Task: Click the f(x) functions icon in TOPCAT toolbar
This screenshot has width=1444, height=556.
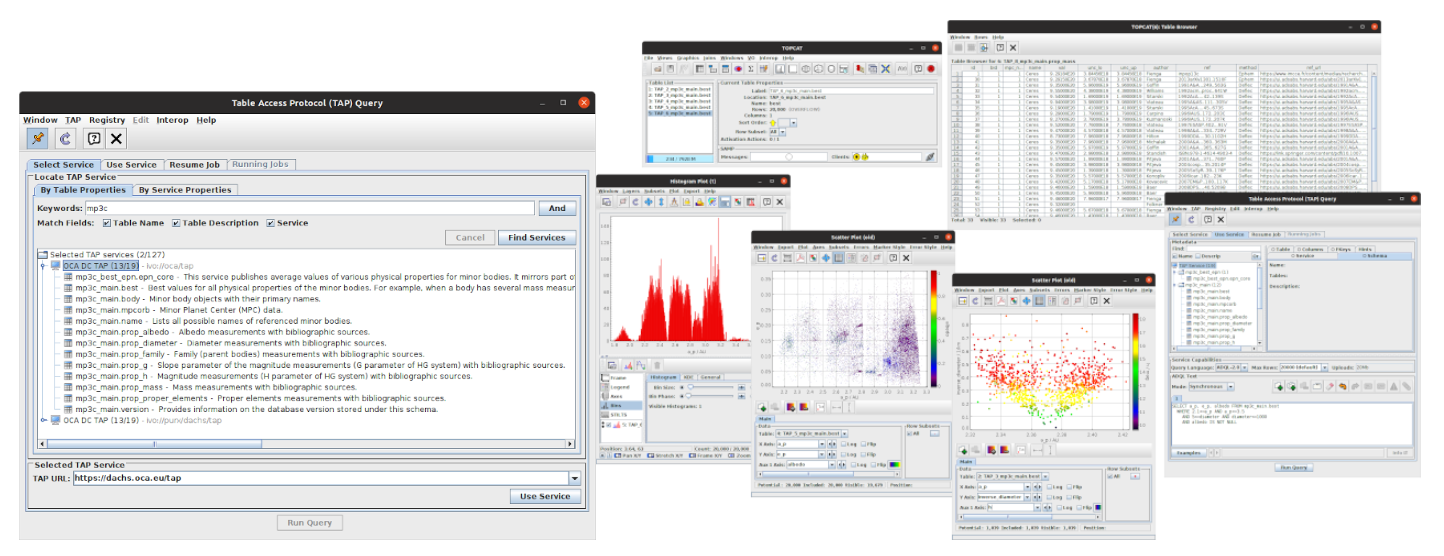Action: pos(902,69)
